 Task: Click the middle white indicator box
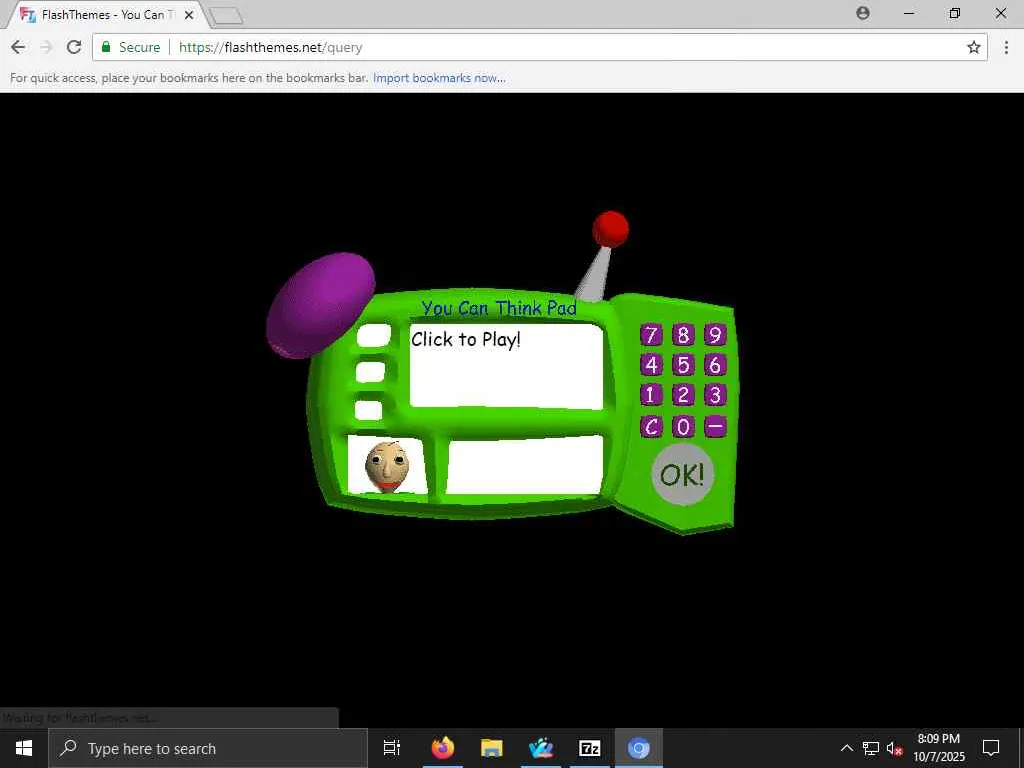(370, 372)
